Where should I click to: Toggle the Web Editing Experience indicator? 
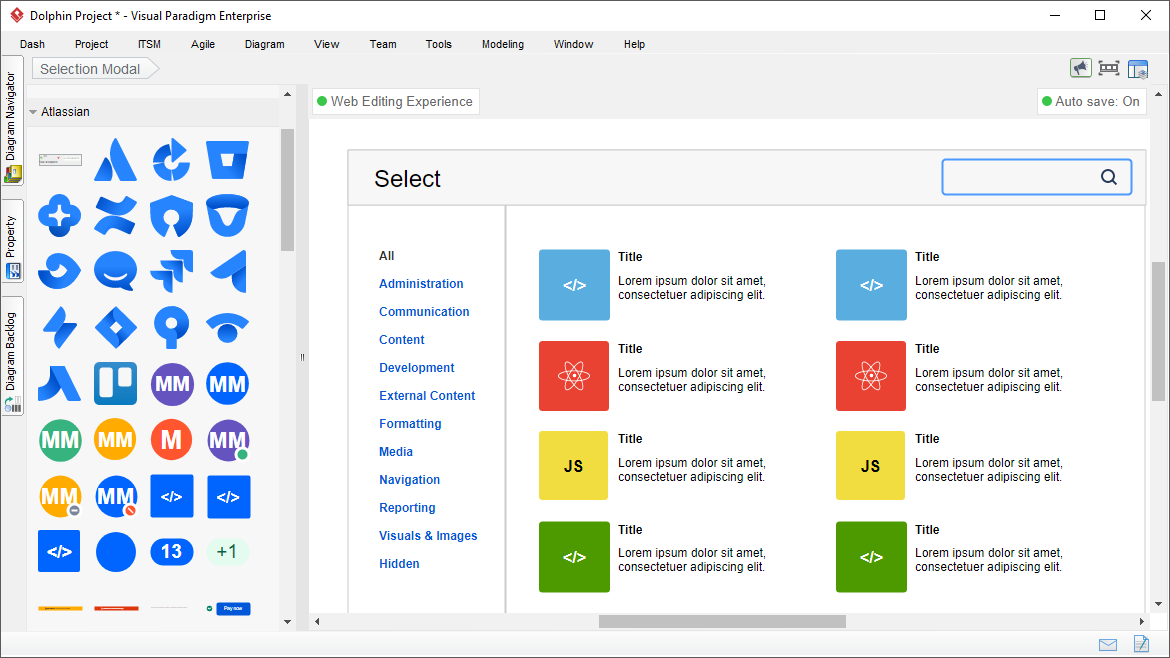pos(395,101)
